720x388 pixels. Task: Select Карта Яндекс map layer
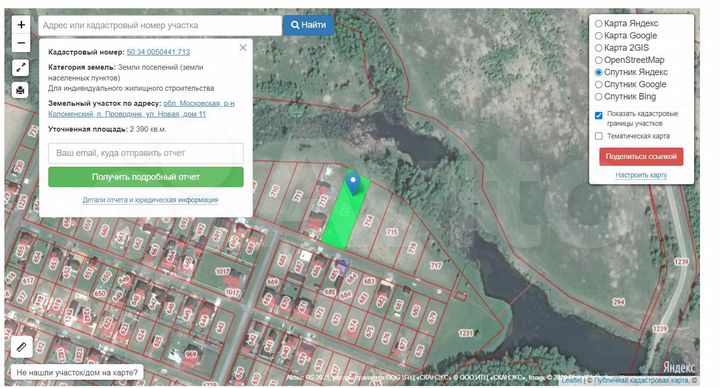point(599,23)
